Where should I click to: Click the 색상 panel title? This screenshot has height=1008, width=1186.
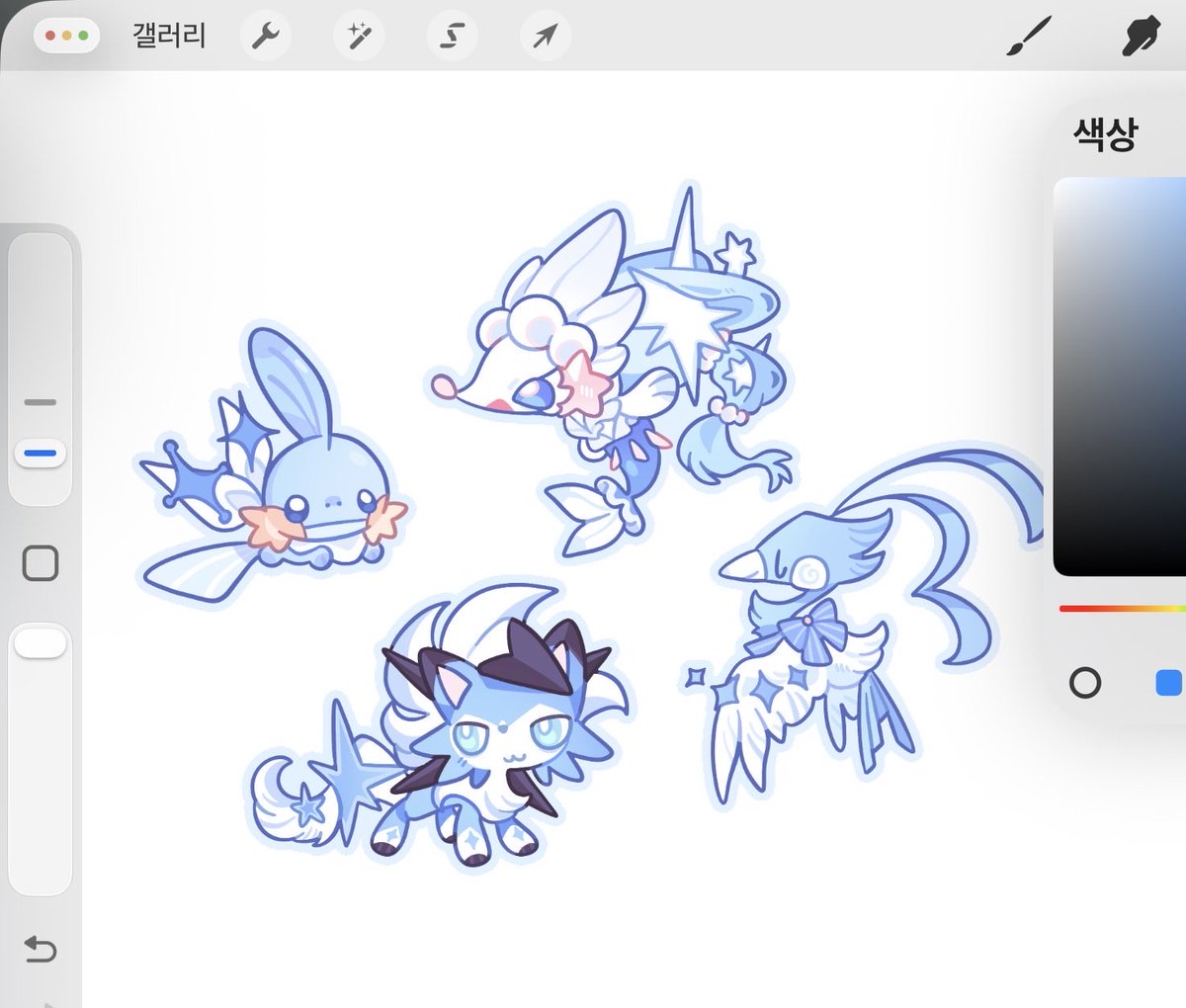tap(1105, 133)
